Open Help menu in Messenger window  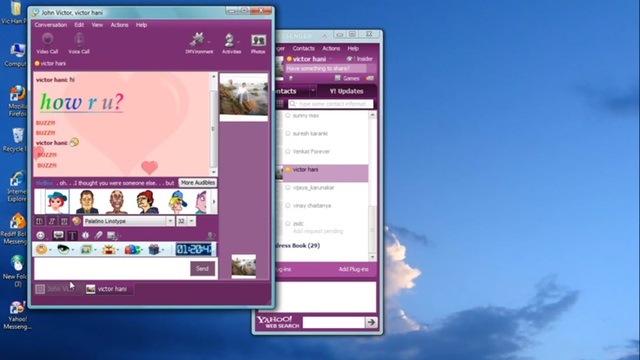(x=353, y=48)
